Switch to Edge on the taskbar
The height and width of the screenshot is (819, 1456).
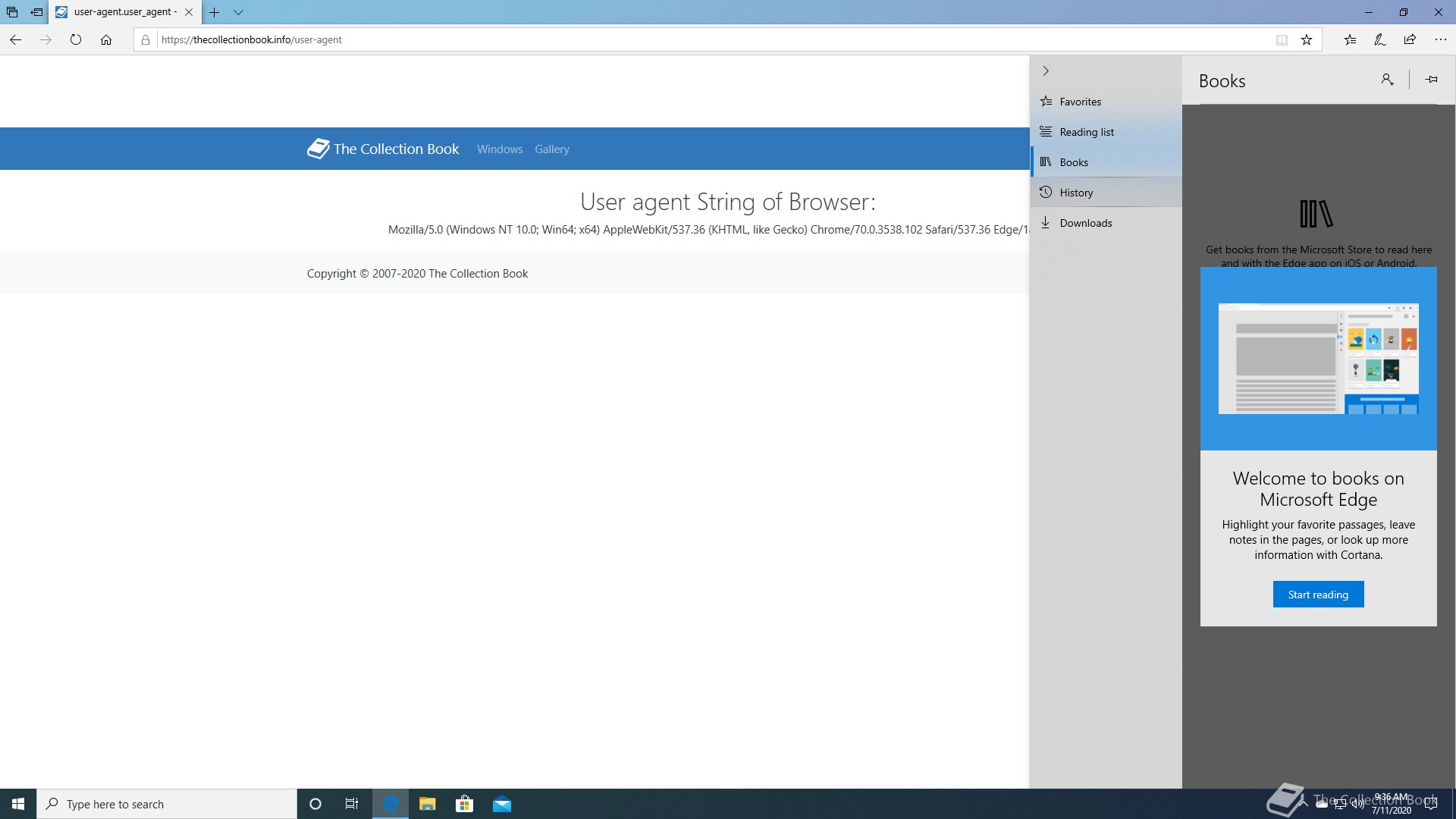[x=391, y=804]
